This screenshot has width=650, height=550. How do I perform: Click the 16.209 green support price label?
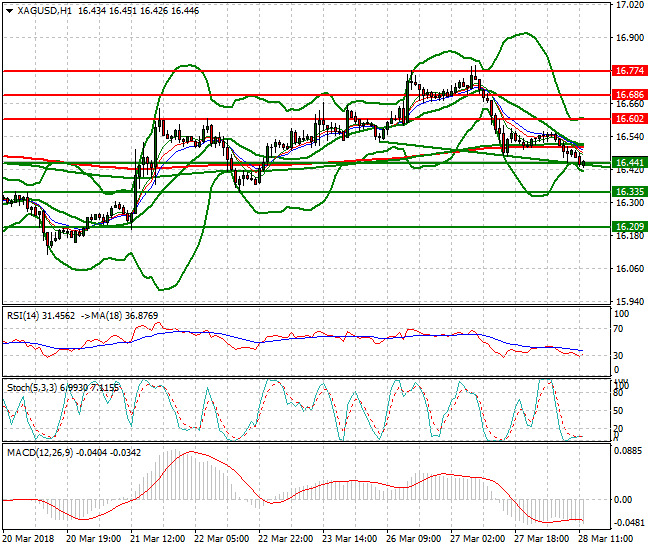[630, 227]
